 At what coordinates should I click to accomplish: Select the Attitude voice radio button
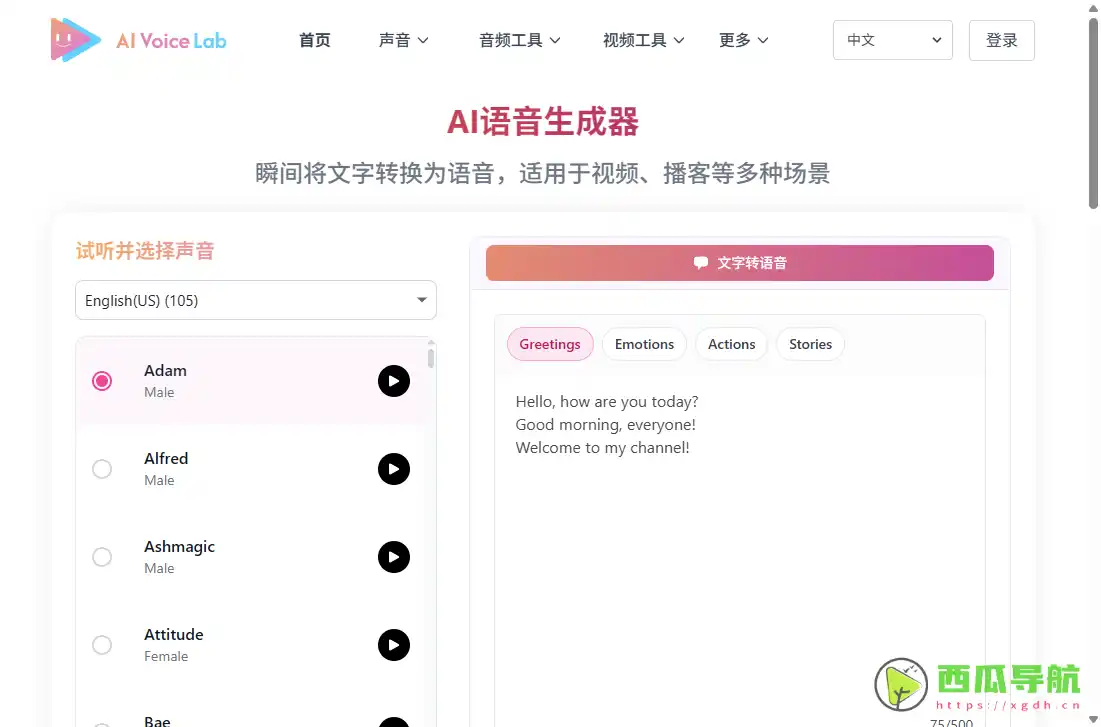102,645
